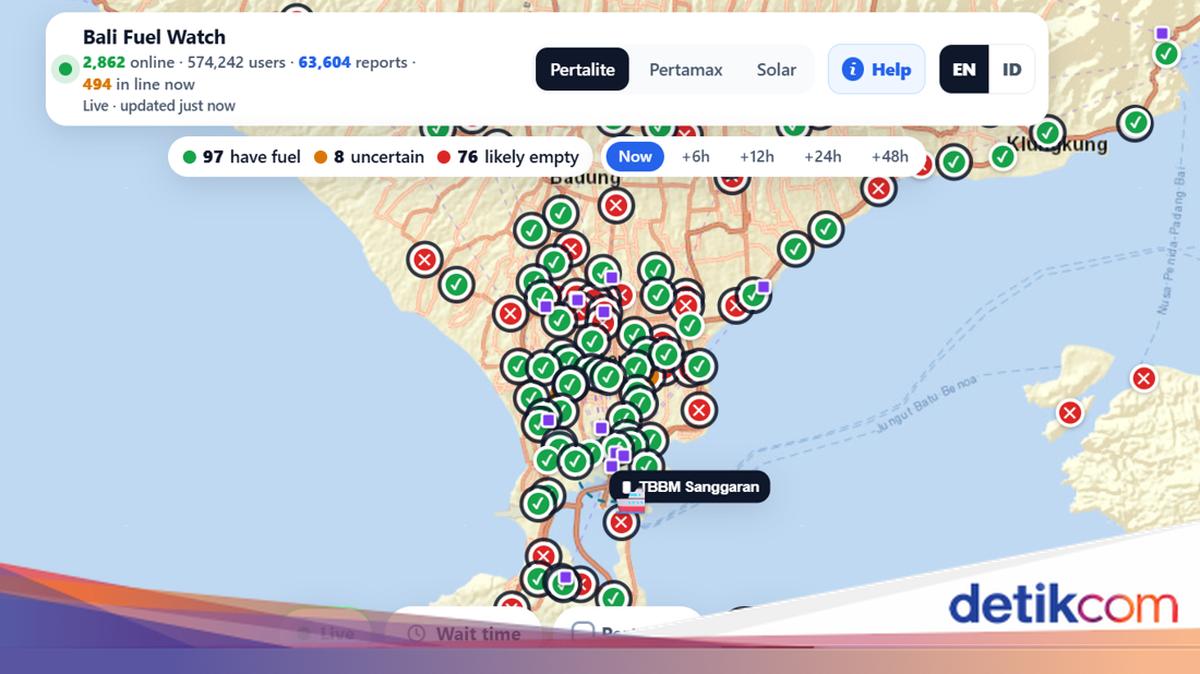The width and height of the screenshot is (1200, 674).
Task: Show the +6h forecast
Action: tap(695, 156)
